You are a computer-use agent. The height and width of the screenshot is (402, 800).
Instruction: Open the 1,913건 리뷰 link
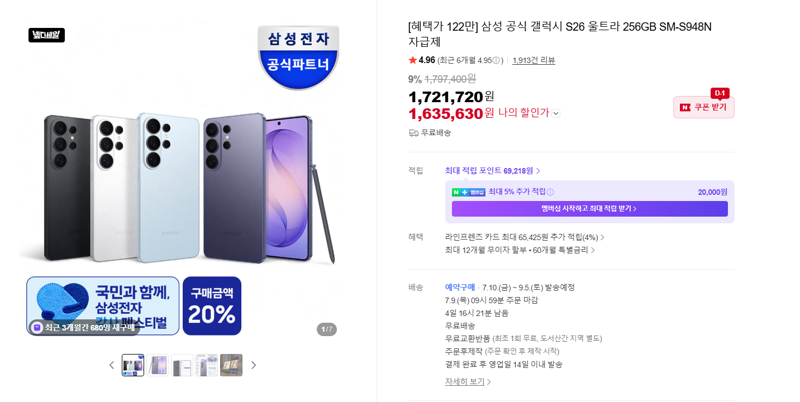click(x=533, y=60)
